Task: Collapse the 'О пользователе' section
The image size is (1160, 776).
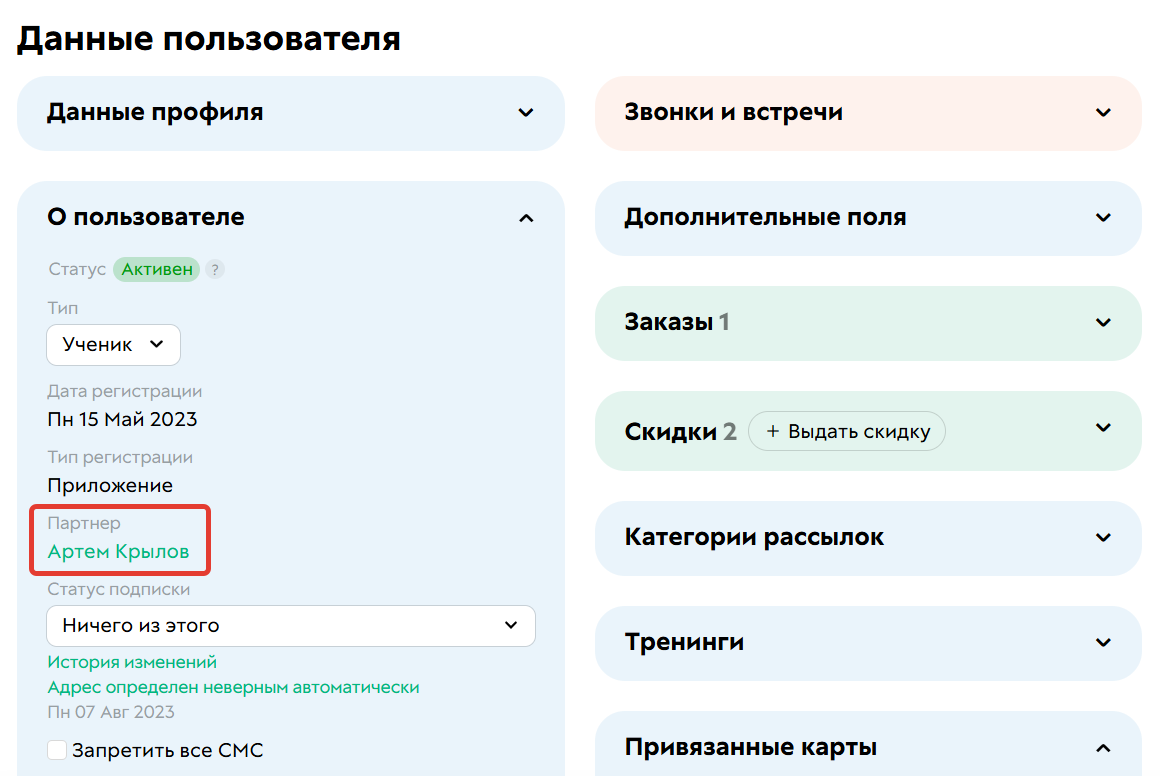Action: [526, 217]
